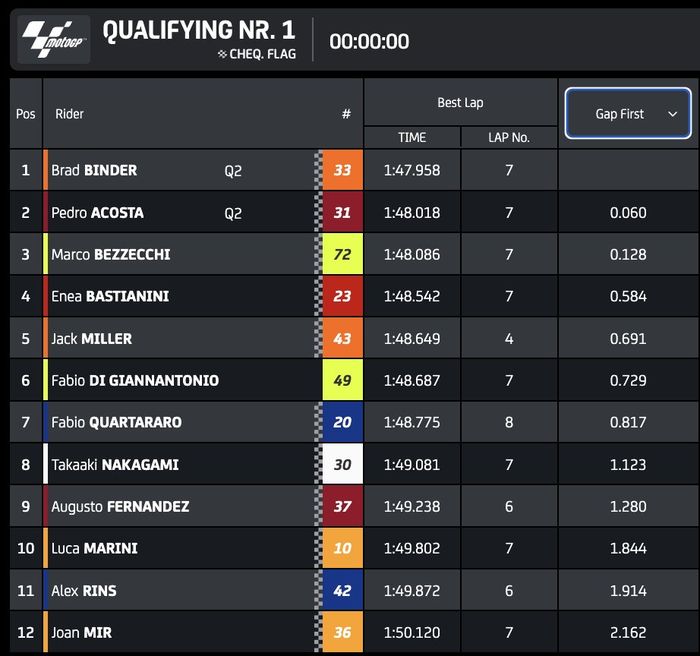700x656 pixels.
Task: Click Joan Mir's number 36 badge
Action: click(x=342, y=633)
